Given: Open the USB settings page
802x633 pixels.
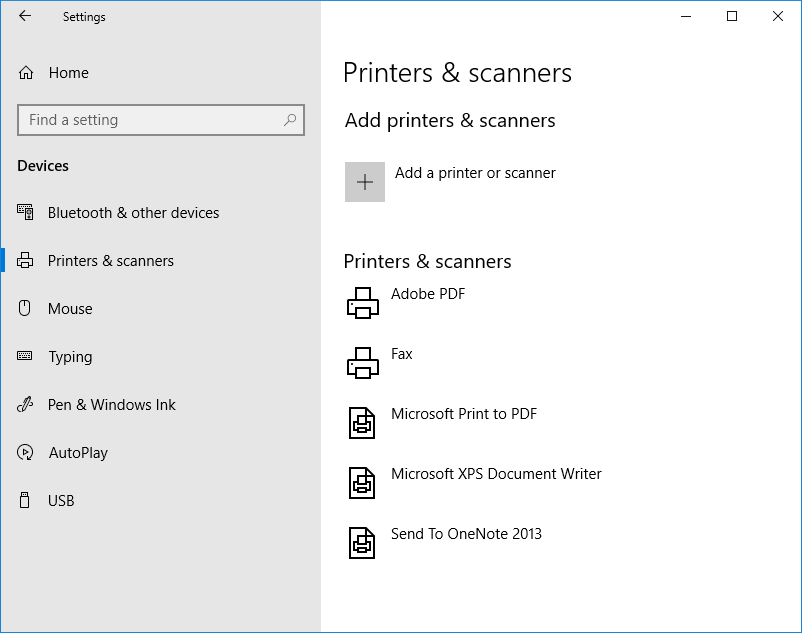Looking at the screenshot, I should click(61, 501).
